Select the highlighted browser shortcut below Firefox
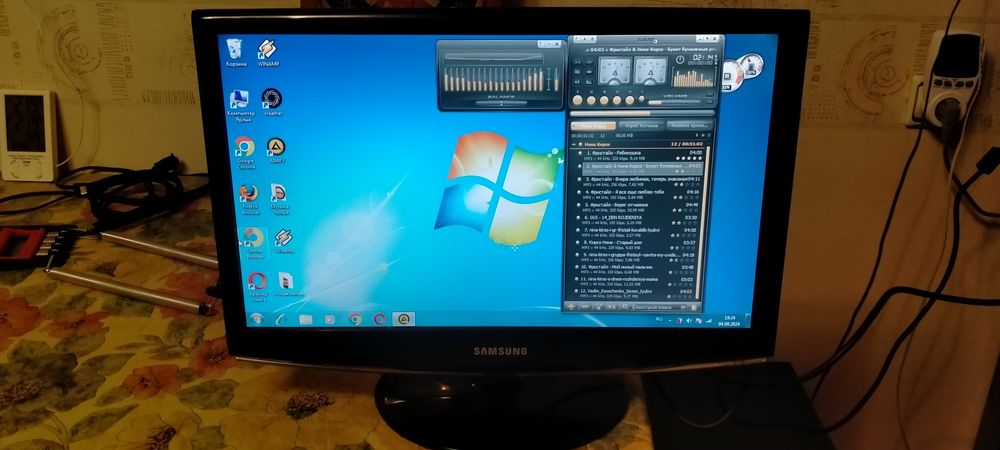The height and width of the screenshot is (450, 1000). pos(254,243)
